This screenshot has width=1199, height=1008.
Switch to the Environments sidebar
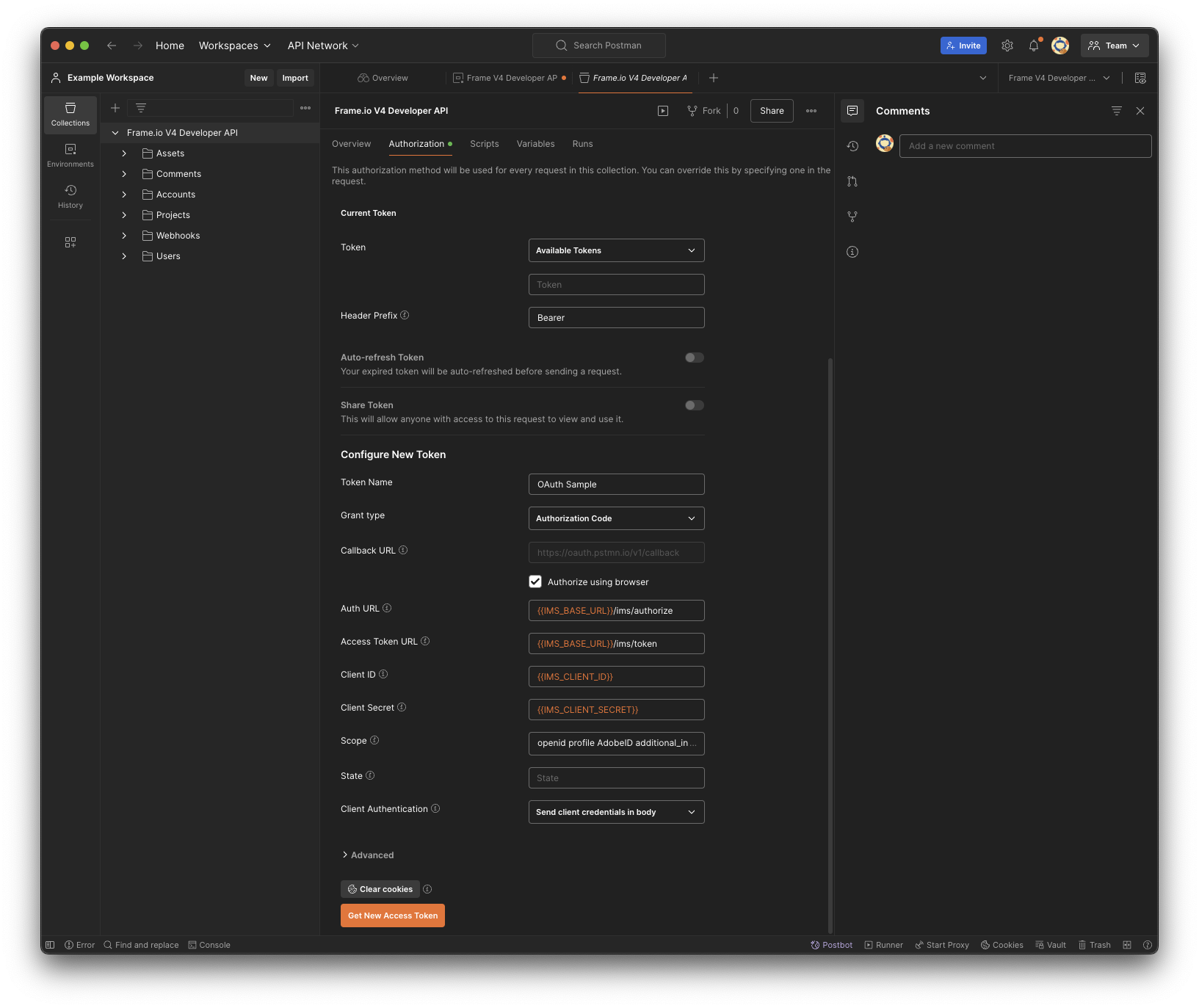70,155
